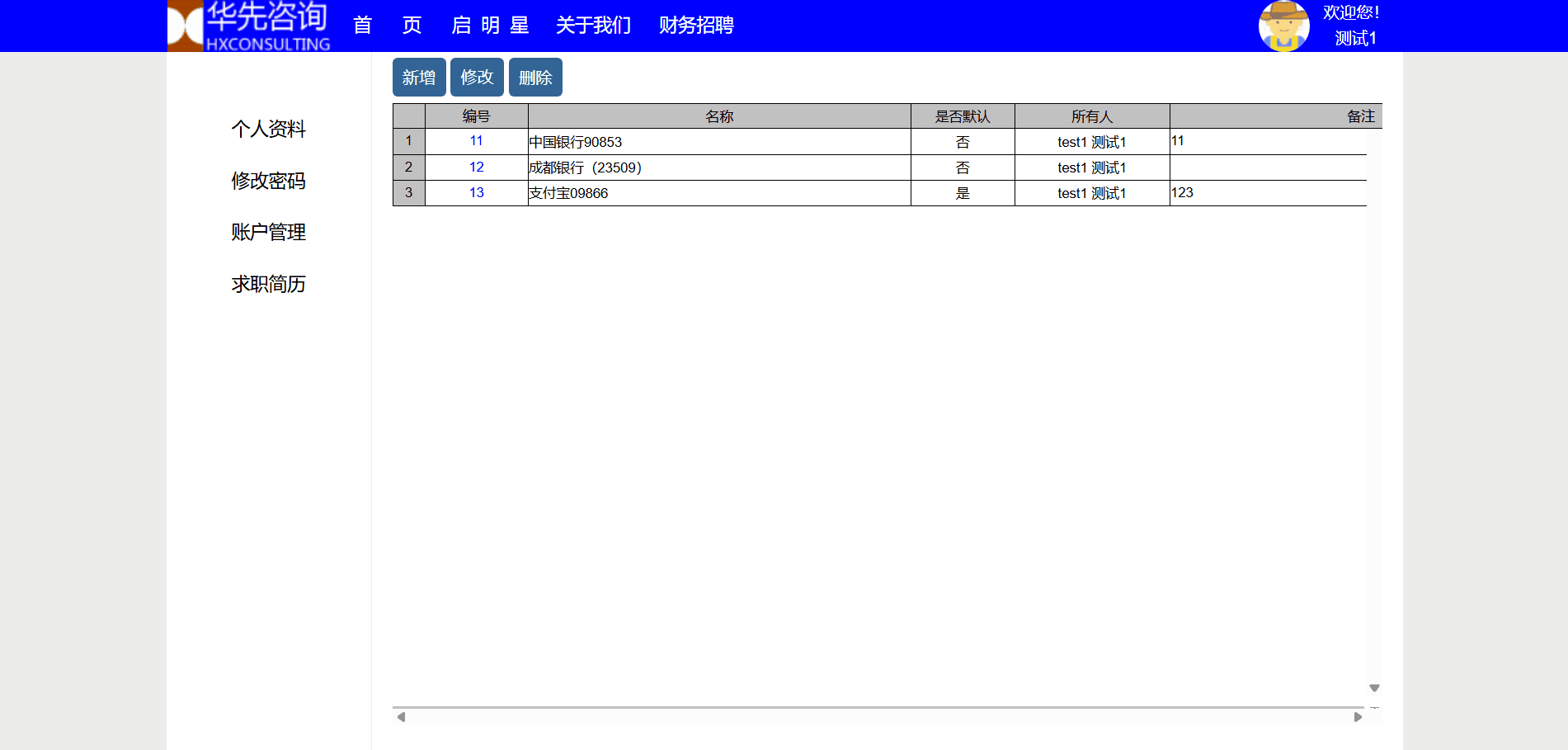Viewport: 1568px width, 750px height.
Task: Open 求职简历 in the sidebar
Action: click(x=268, y=284)
